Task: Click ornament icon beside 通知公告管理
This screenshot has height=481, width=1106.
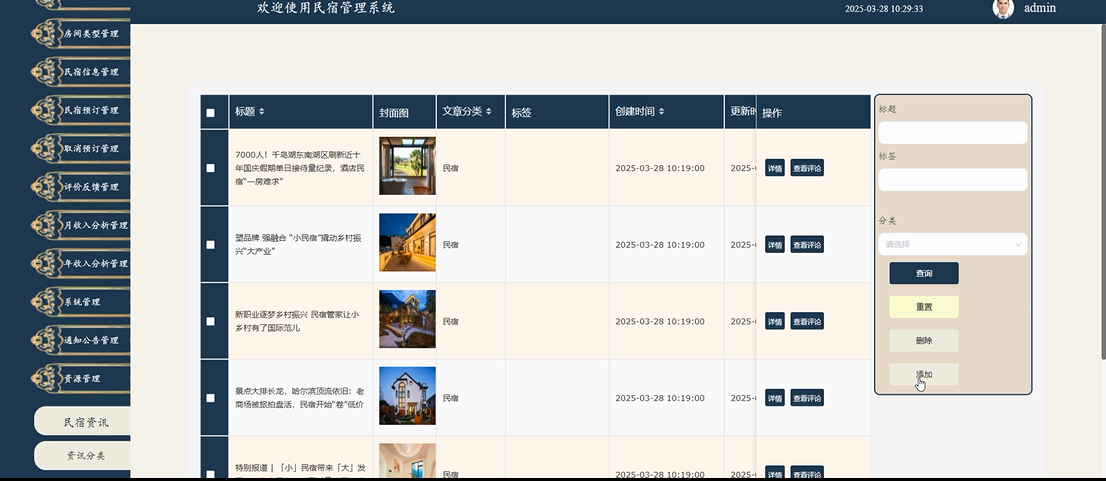Action: pos(47,340)
